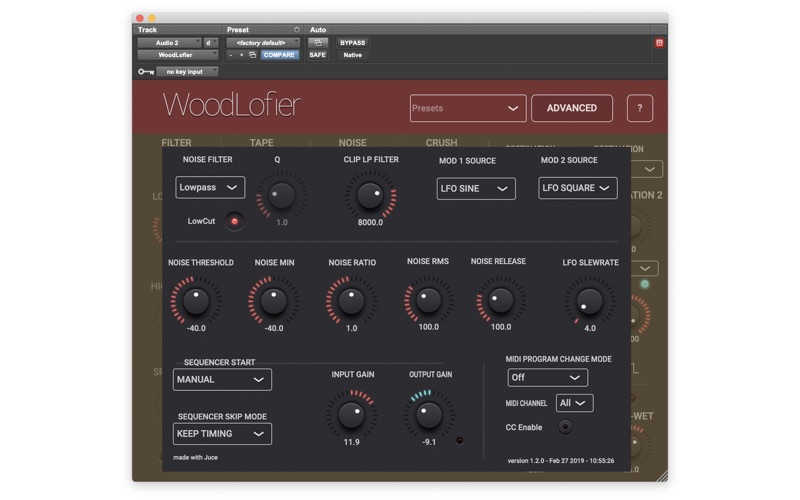Click the Noise RMS knob

click(429, 301)
